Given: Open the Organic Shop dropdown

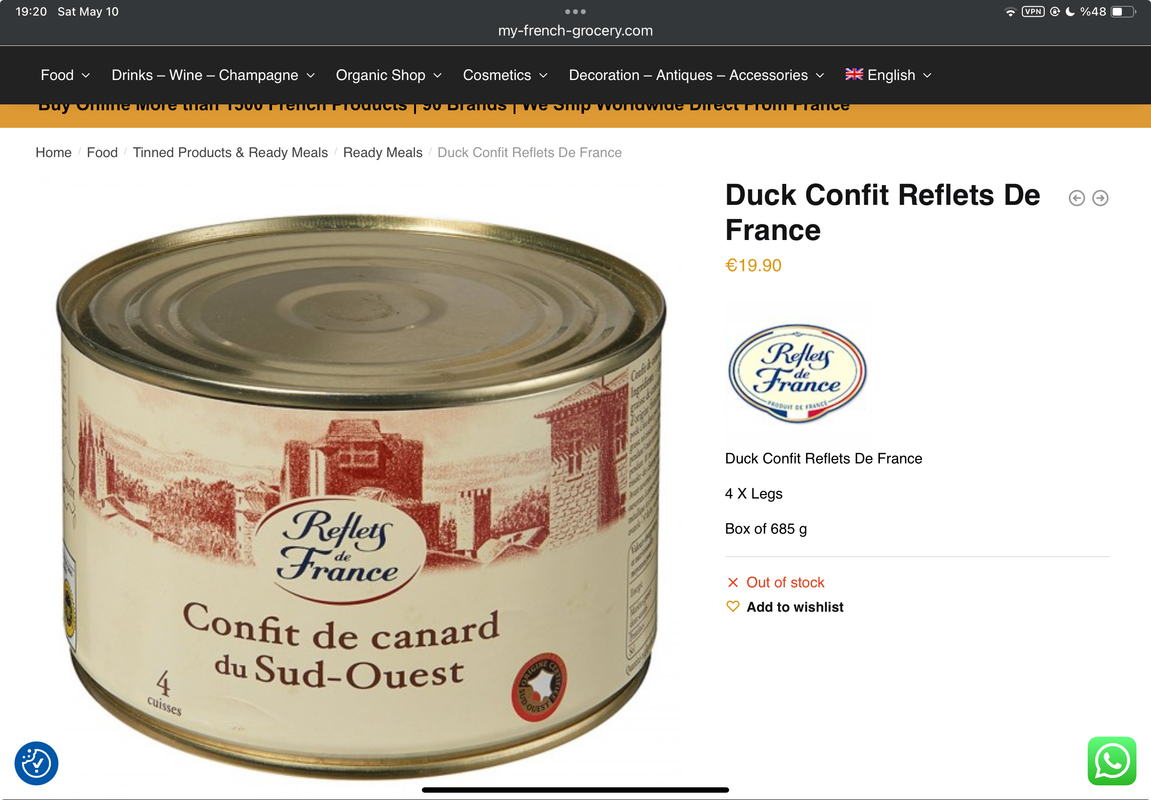Looking at the screenshot, I should (x=388, y=75).
